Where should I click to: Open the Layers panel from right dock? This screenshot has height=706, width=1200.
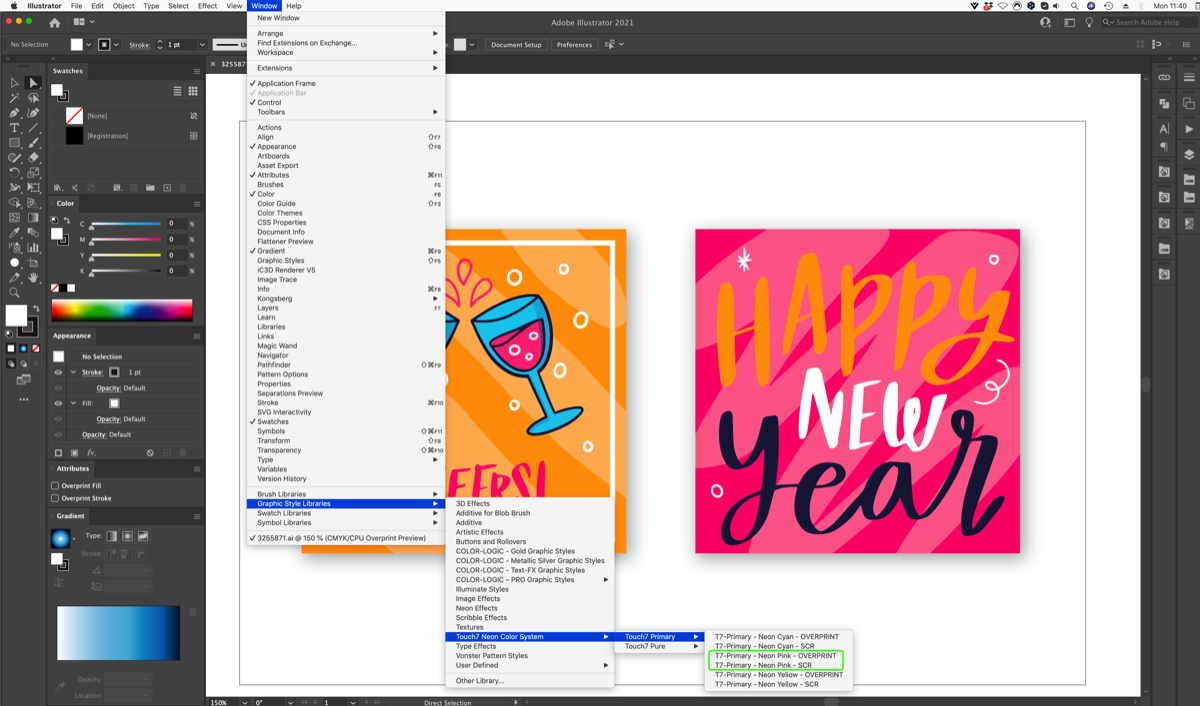(1188, 155)
